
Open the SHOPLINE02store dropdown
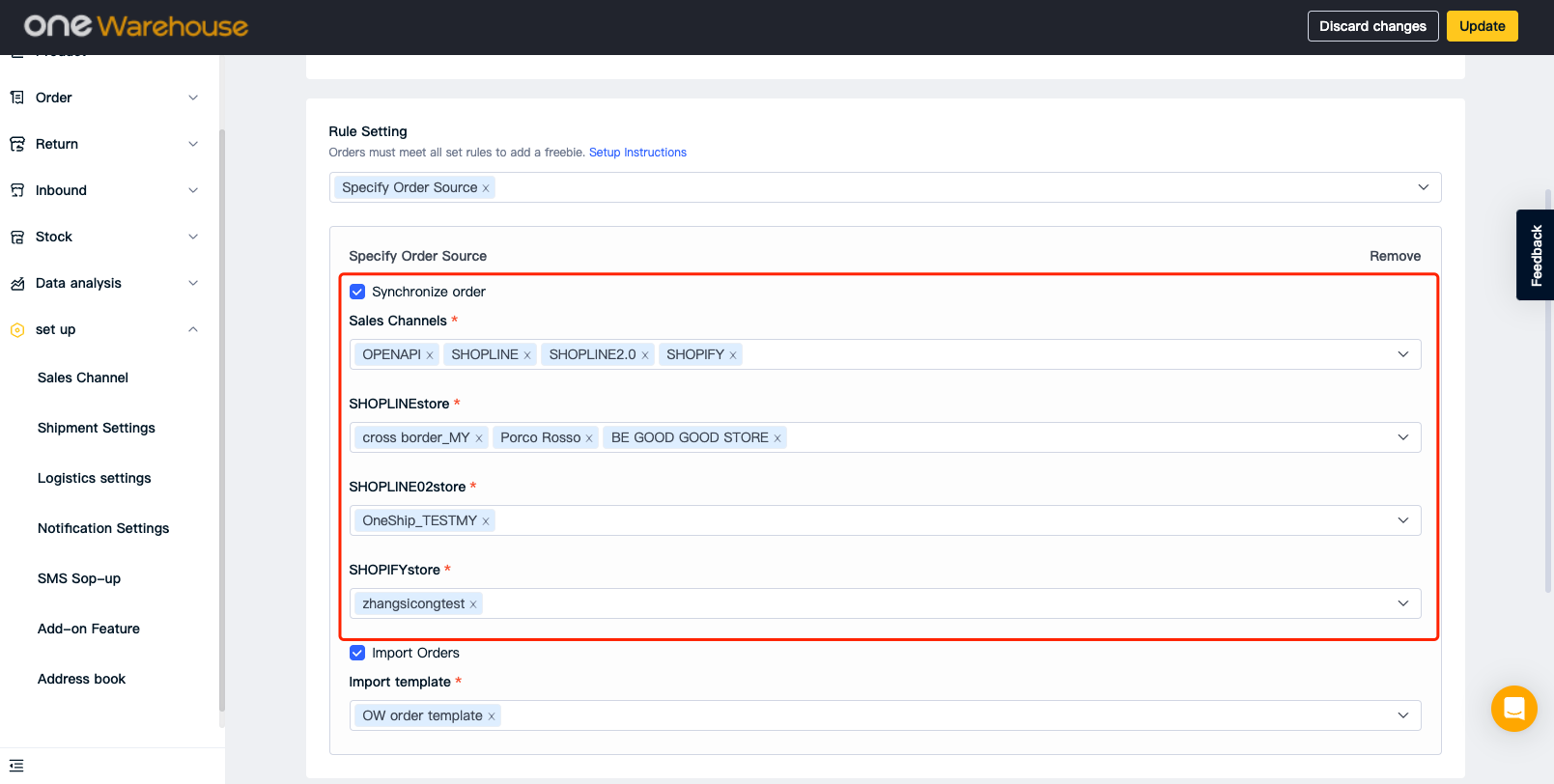885,520
